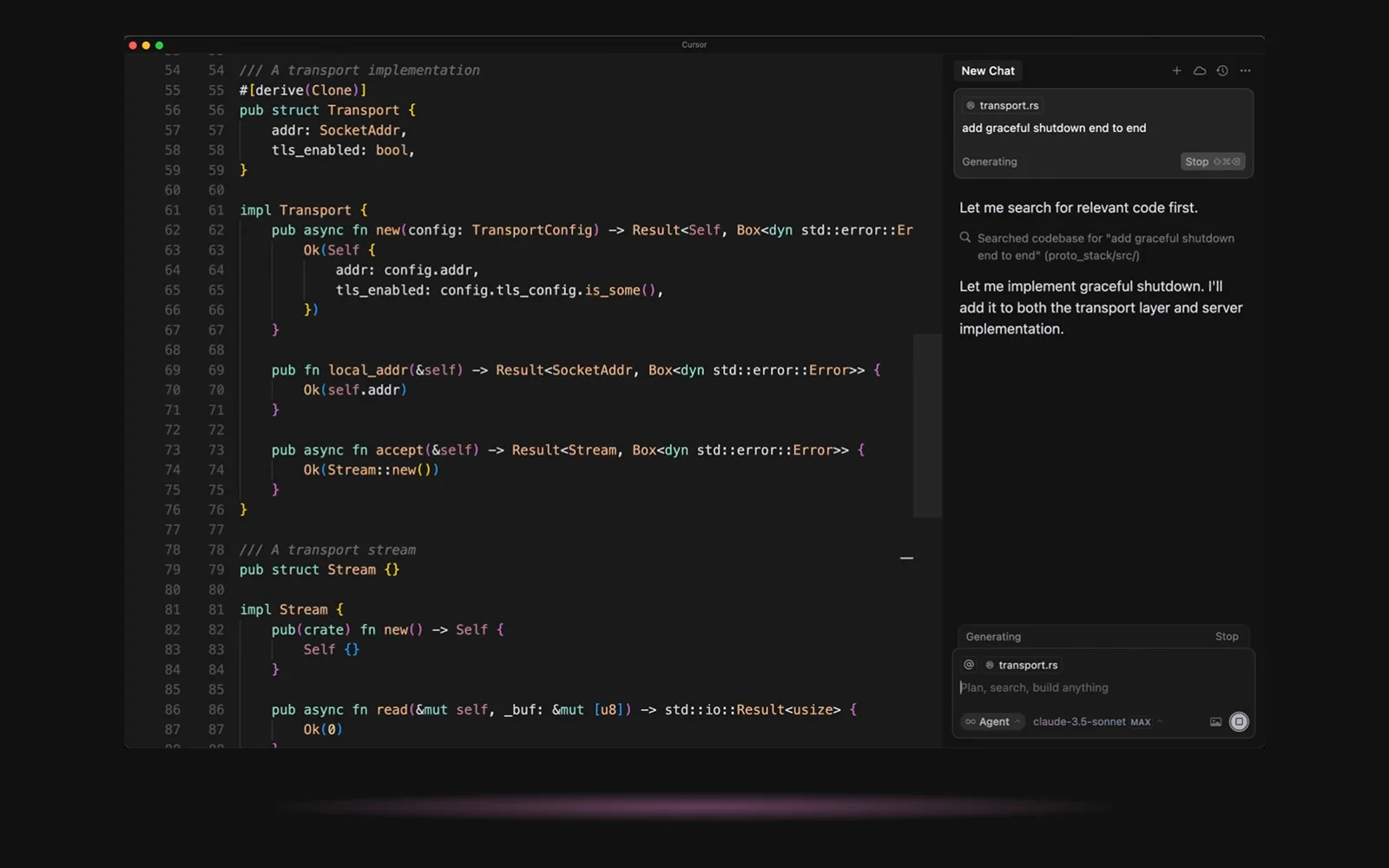Viewport: 1389px width, 868px height.
Task: Click the @ add-context icon in input box
Action: (x=969, y=665)
